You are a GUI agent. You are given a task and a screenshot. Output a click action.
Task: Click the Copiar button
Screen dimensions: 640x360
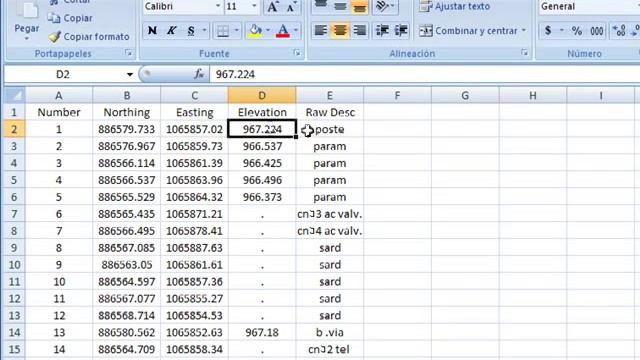70,18
